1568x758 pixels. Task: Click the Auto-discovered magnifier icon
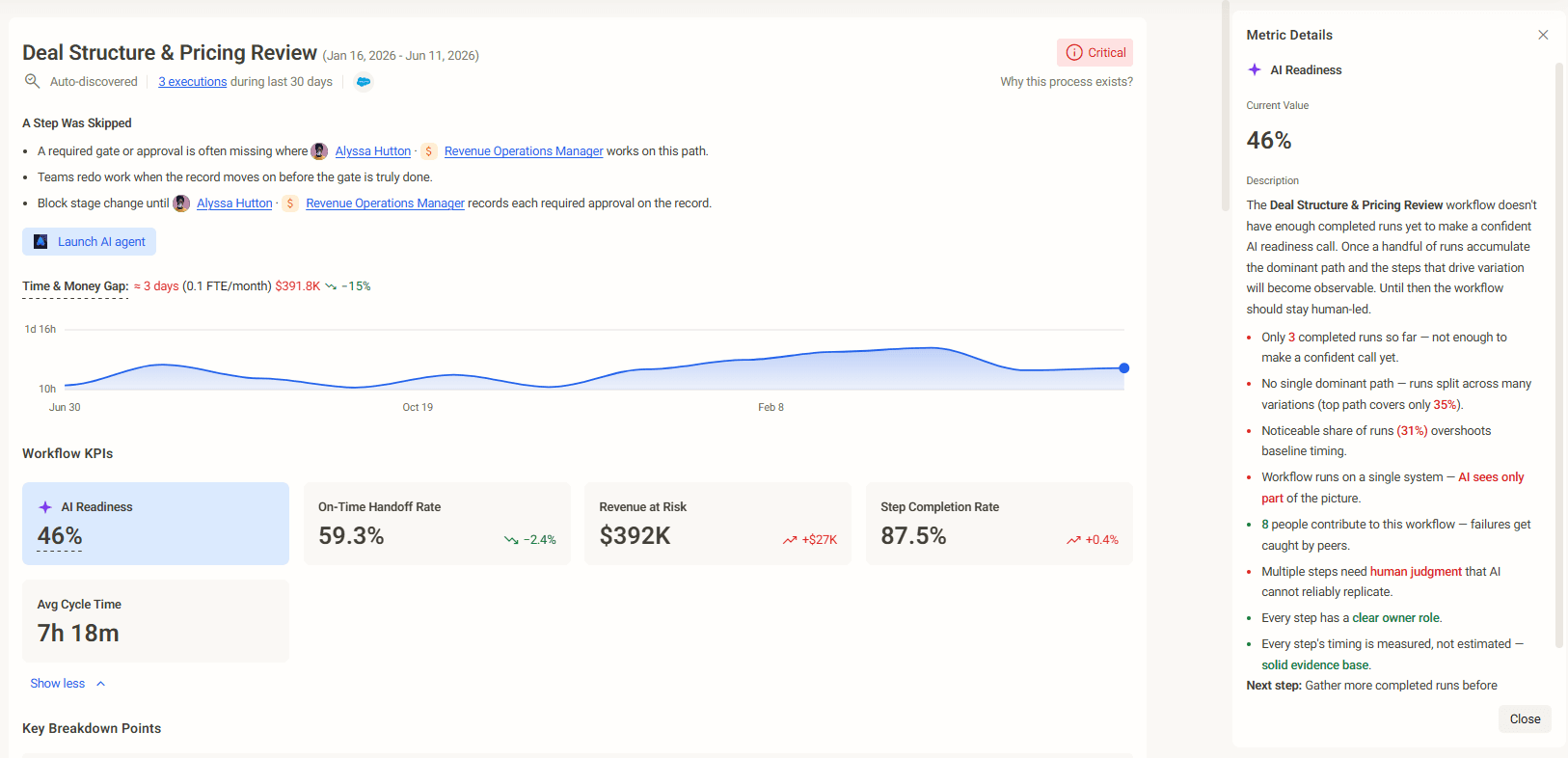[32, 81]
